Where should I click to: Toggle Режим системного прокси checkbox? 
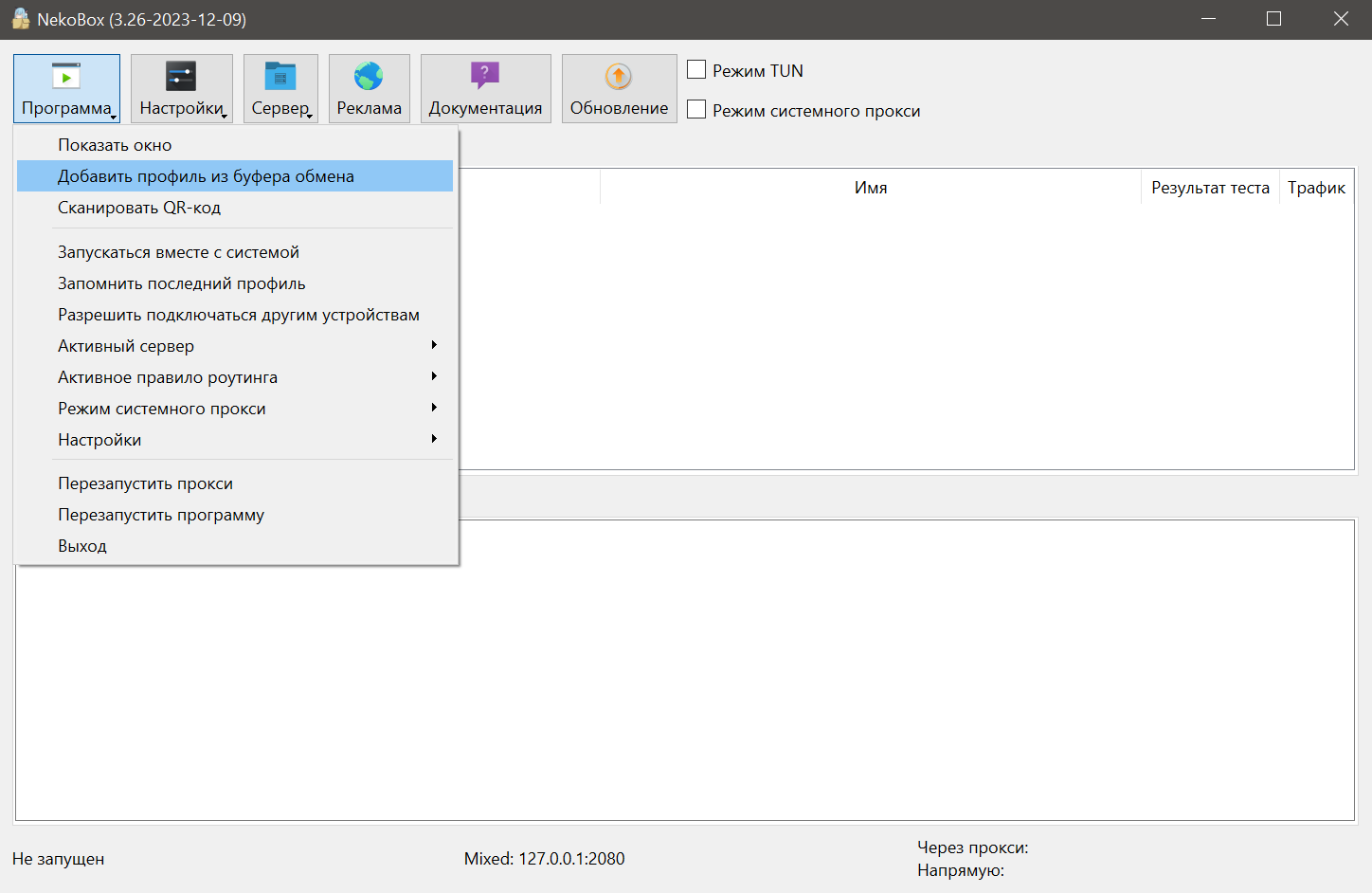[696, 110]
